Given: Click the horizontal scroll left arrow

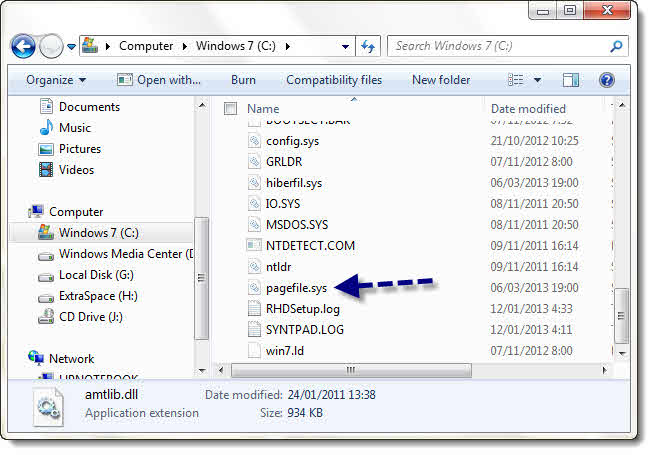Looking at the screenshot, I should click(221, 370).
